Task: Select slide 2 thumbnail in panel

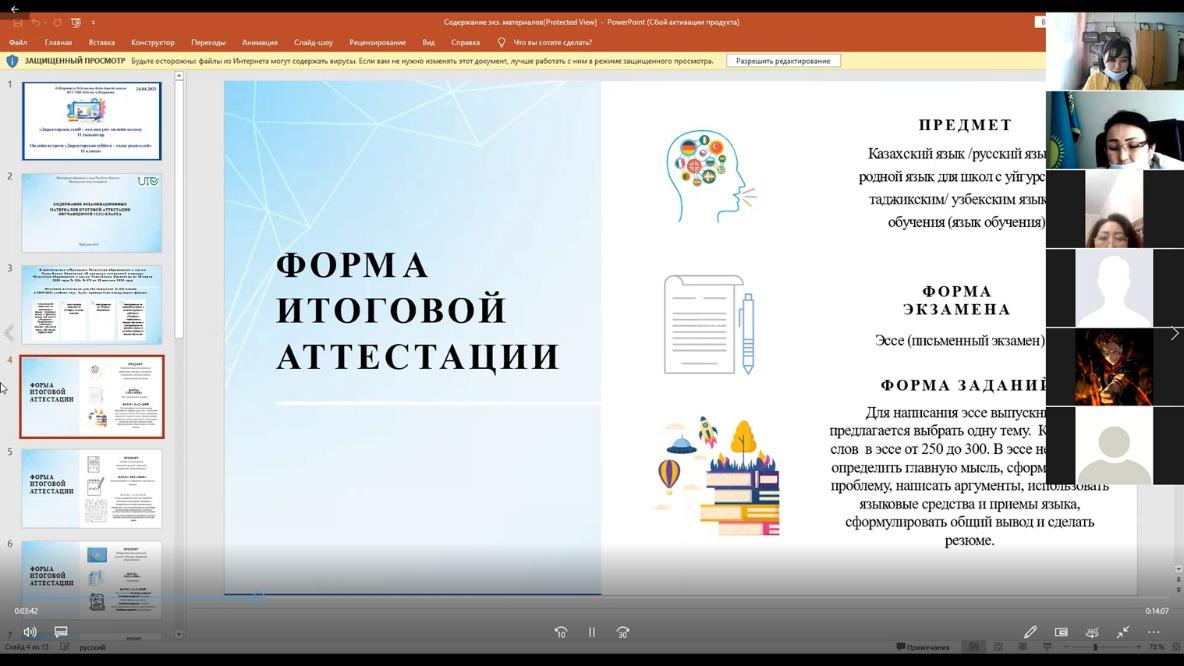Action: (x=92, y=213)
